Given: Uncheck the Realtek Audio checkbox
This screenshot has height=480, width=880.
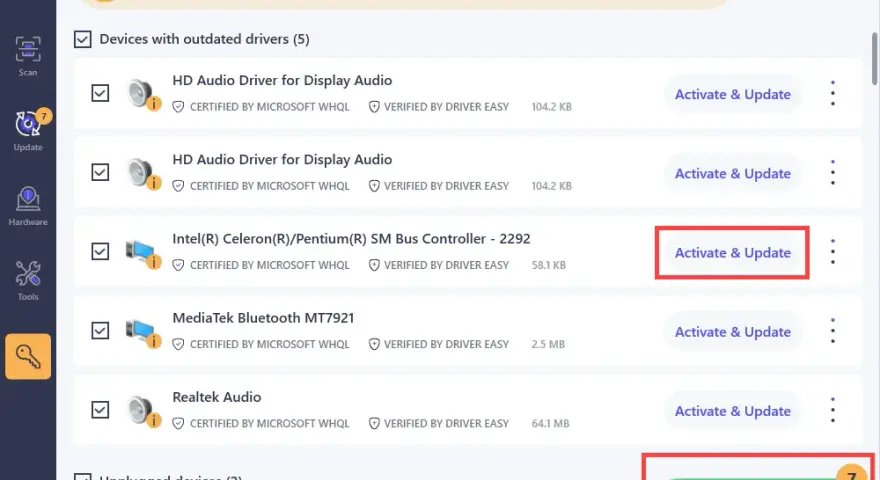Looking at the screenshot, I should click(100, 409).
